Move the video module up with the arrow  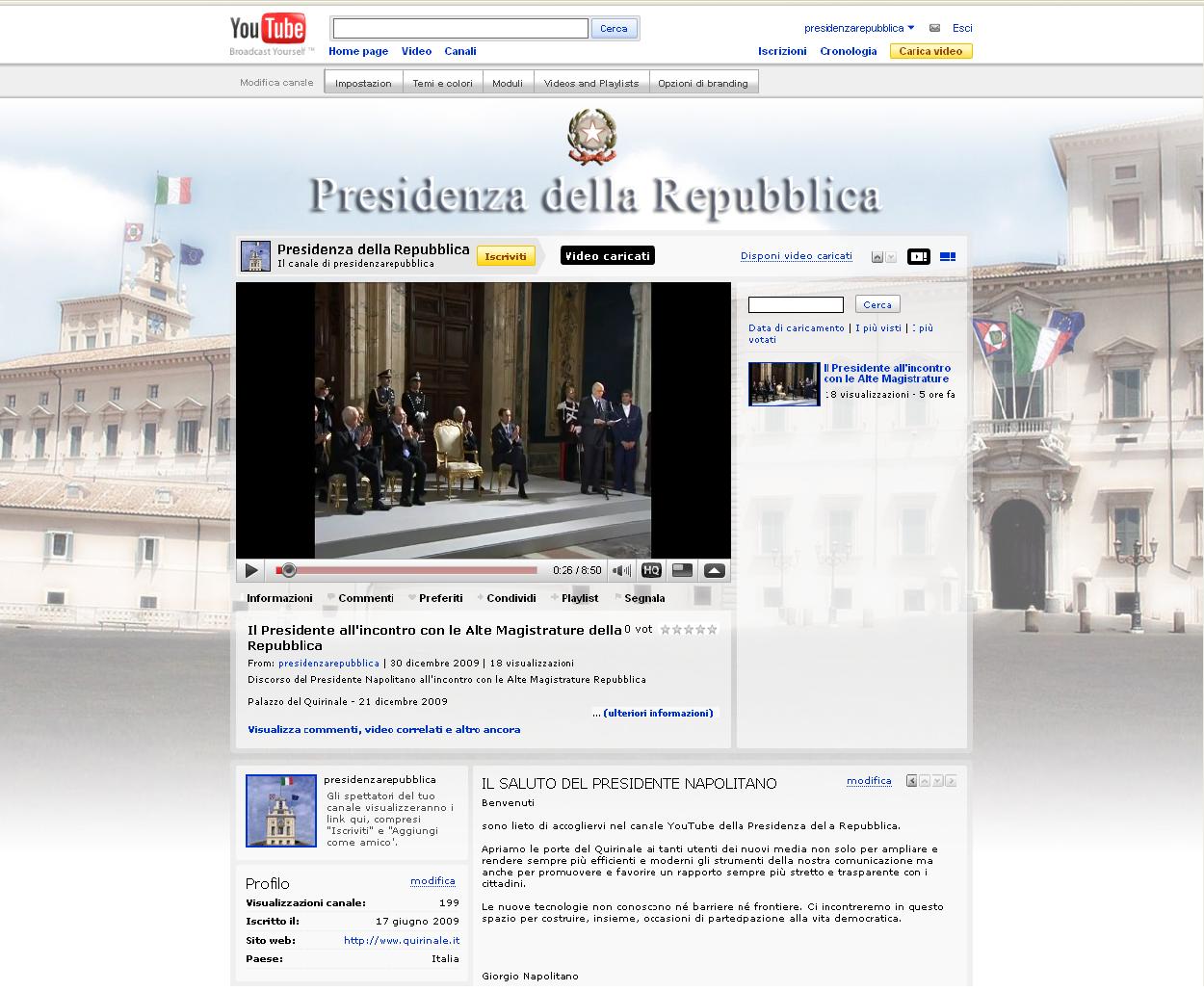pyautogui.click(x=877, y=257)
